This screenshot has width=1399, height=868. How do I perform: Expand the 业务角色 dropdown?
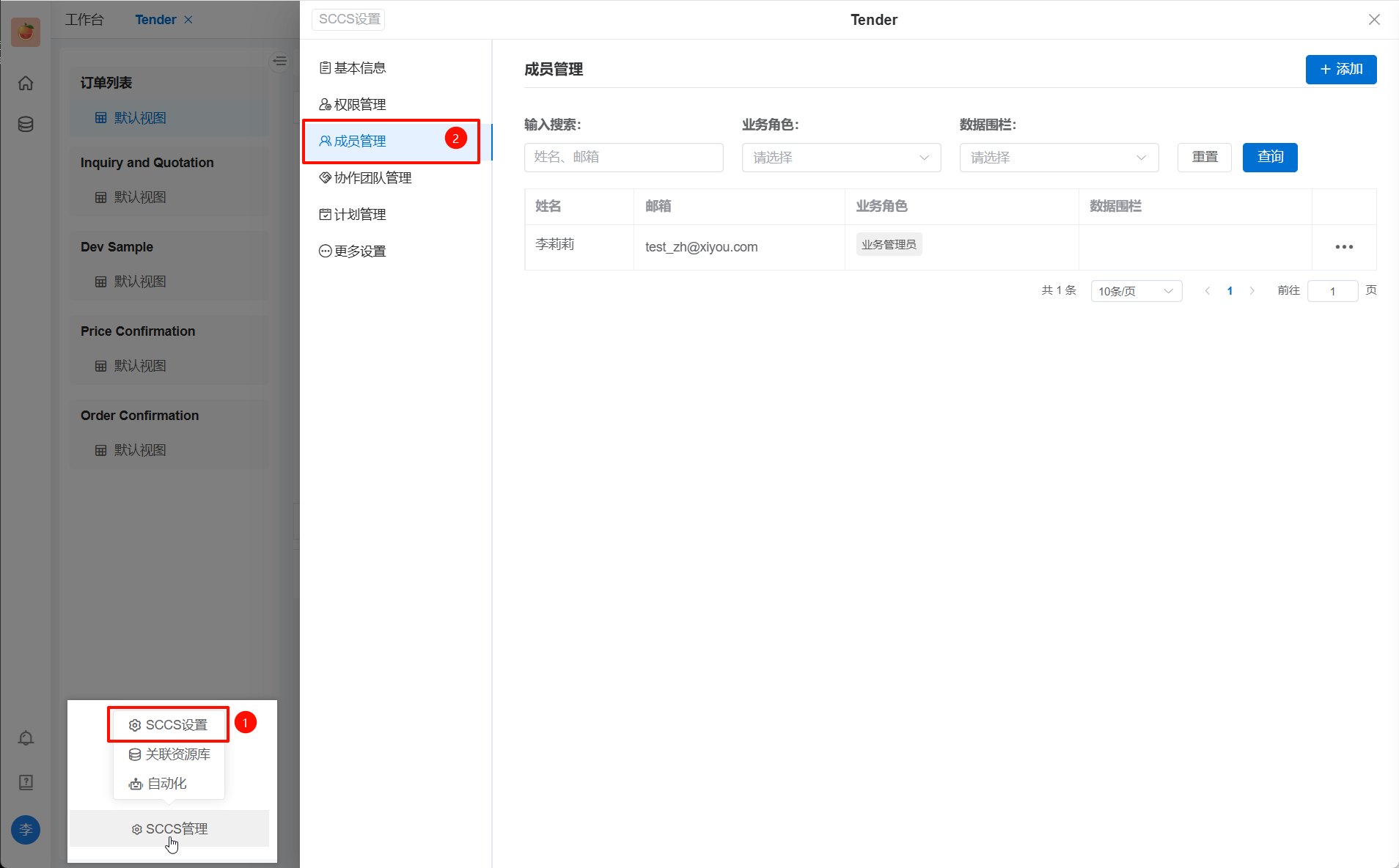841,158
